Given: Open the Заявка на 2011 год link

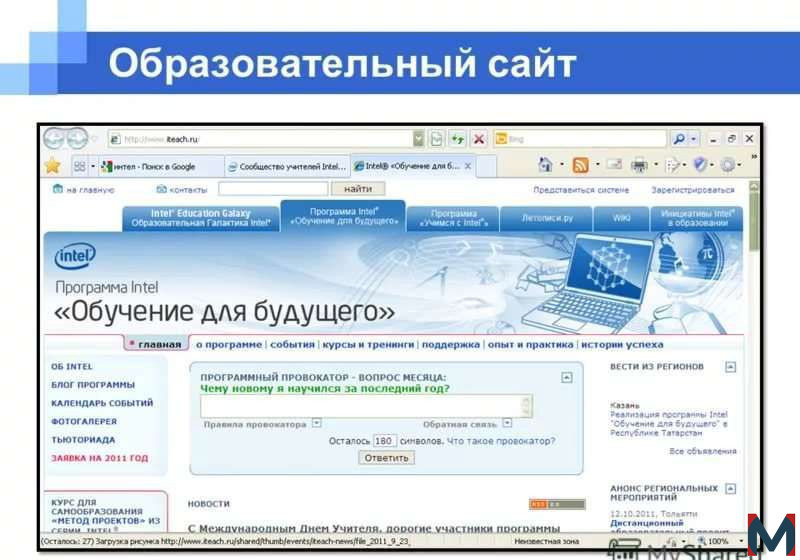Looking at the screenshot, I should 99,459.
